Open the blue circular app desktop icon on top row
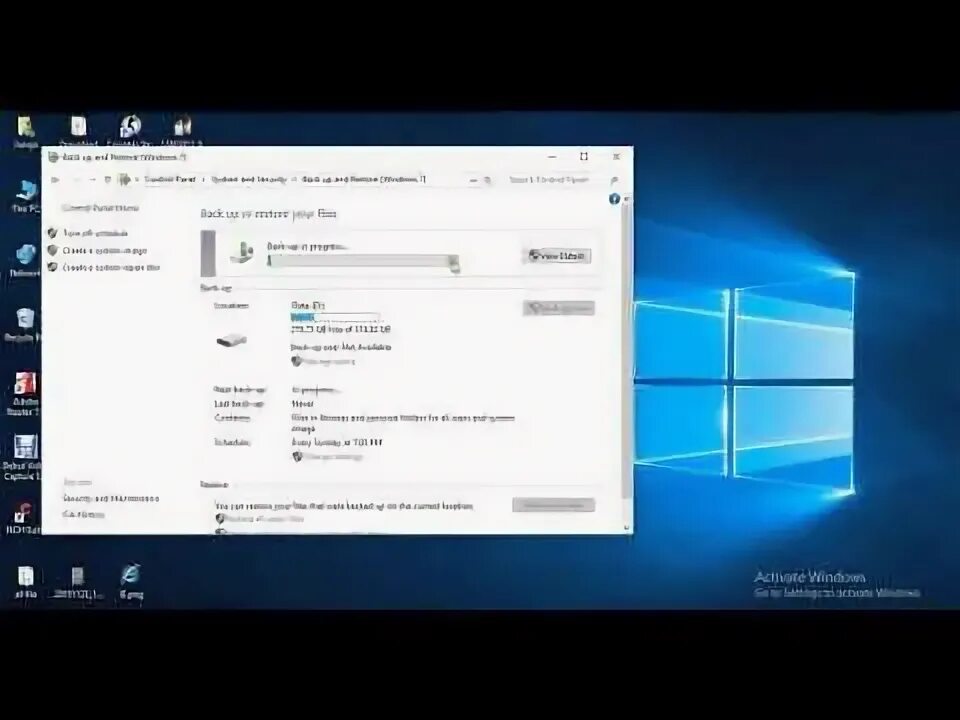Image resolution: width=960 pixels, height=720 pixels. pyautogui.click(x=130, y=130)
